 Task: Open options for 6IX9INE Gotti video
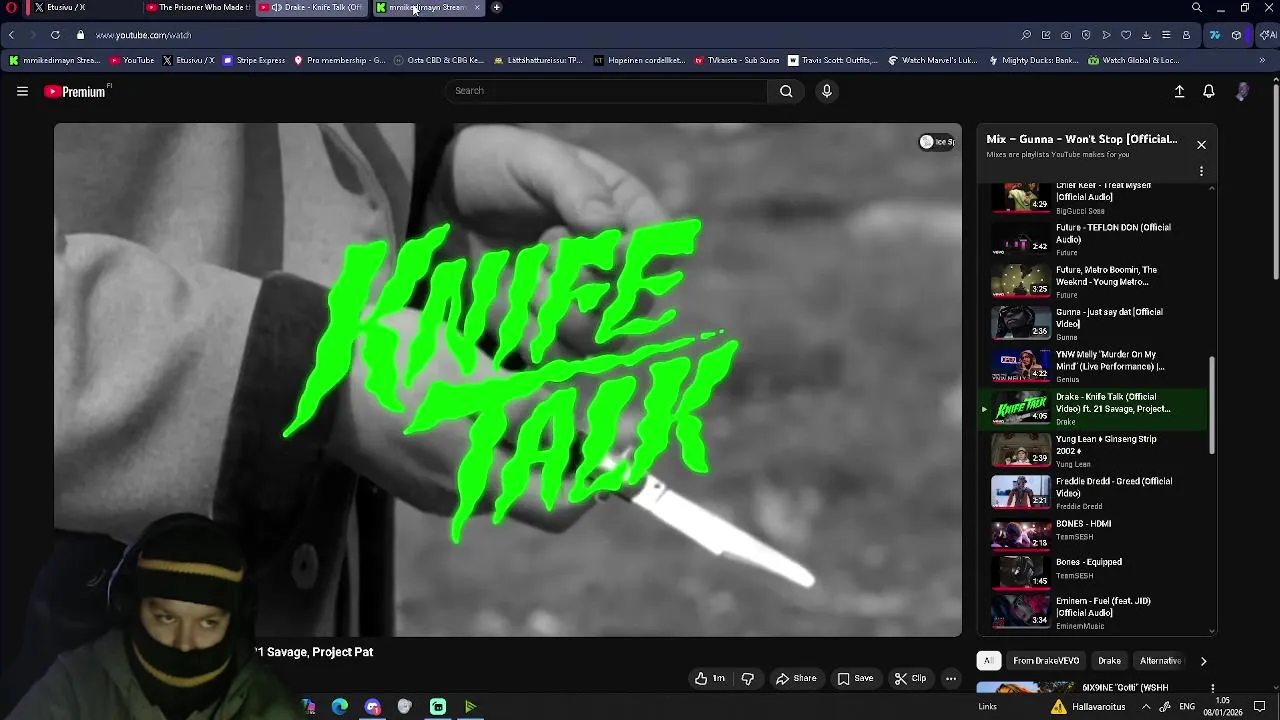[x=1213, y=688]
